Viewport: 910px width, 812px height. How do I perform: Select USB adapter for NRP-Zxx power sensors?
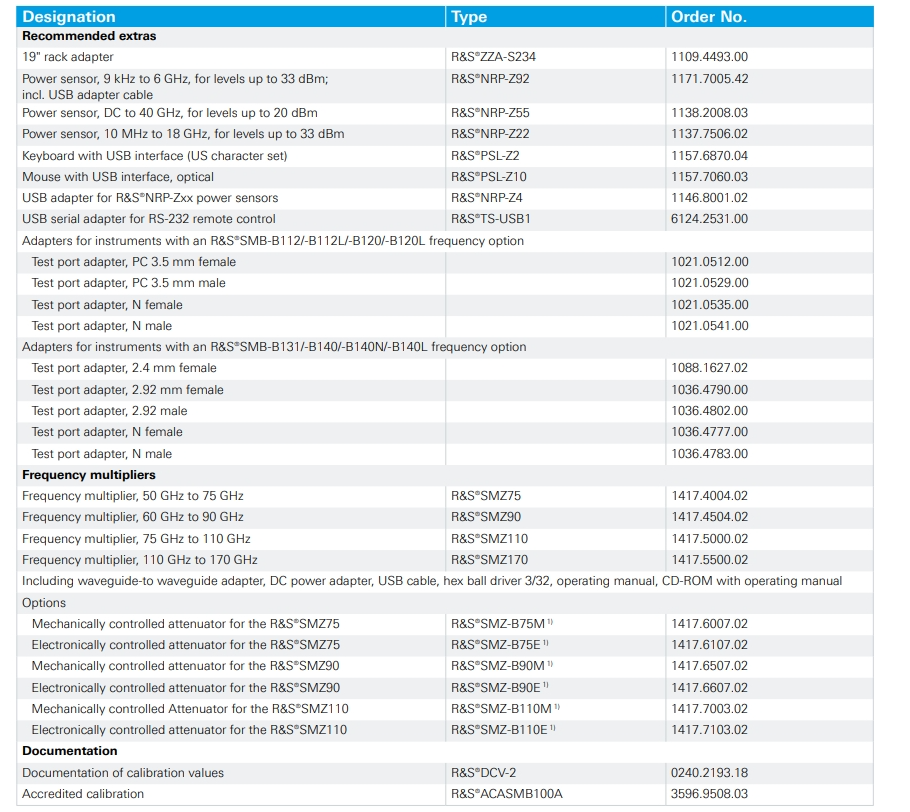[x=150, y=198]
